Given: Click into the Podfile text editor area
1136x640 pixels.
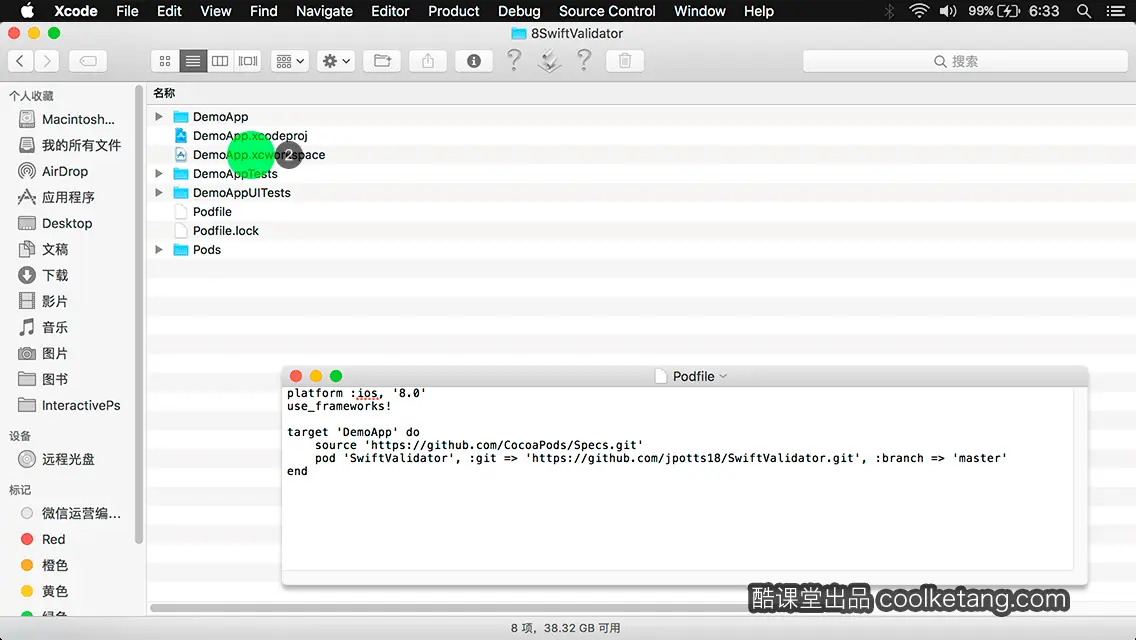Looking at the screenshot, I should pos(677,478).
